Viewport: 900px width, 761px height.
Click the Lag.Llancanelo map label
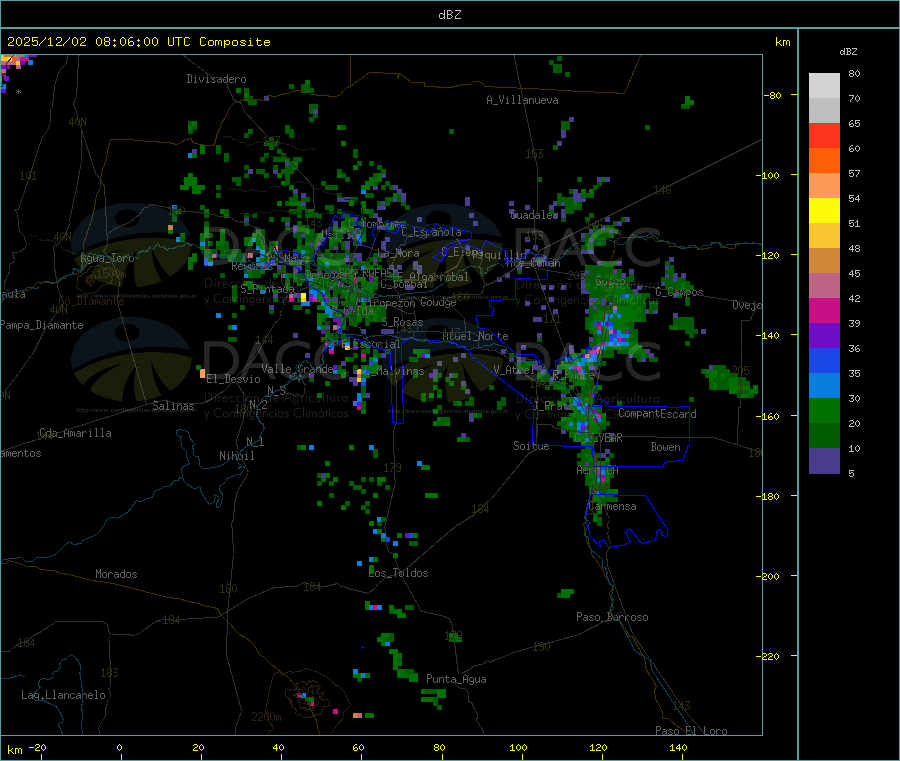[63, 695]
